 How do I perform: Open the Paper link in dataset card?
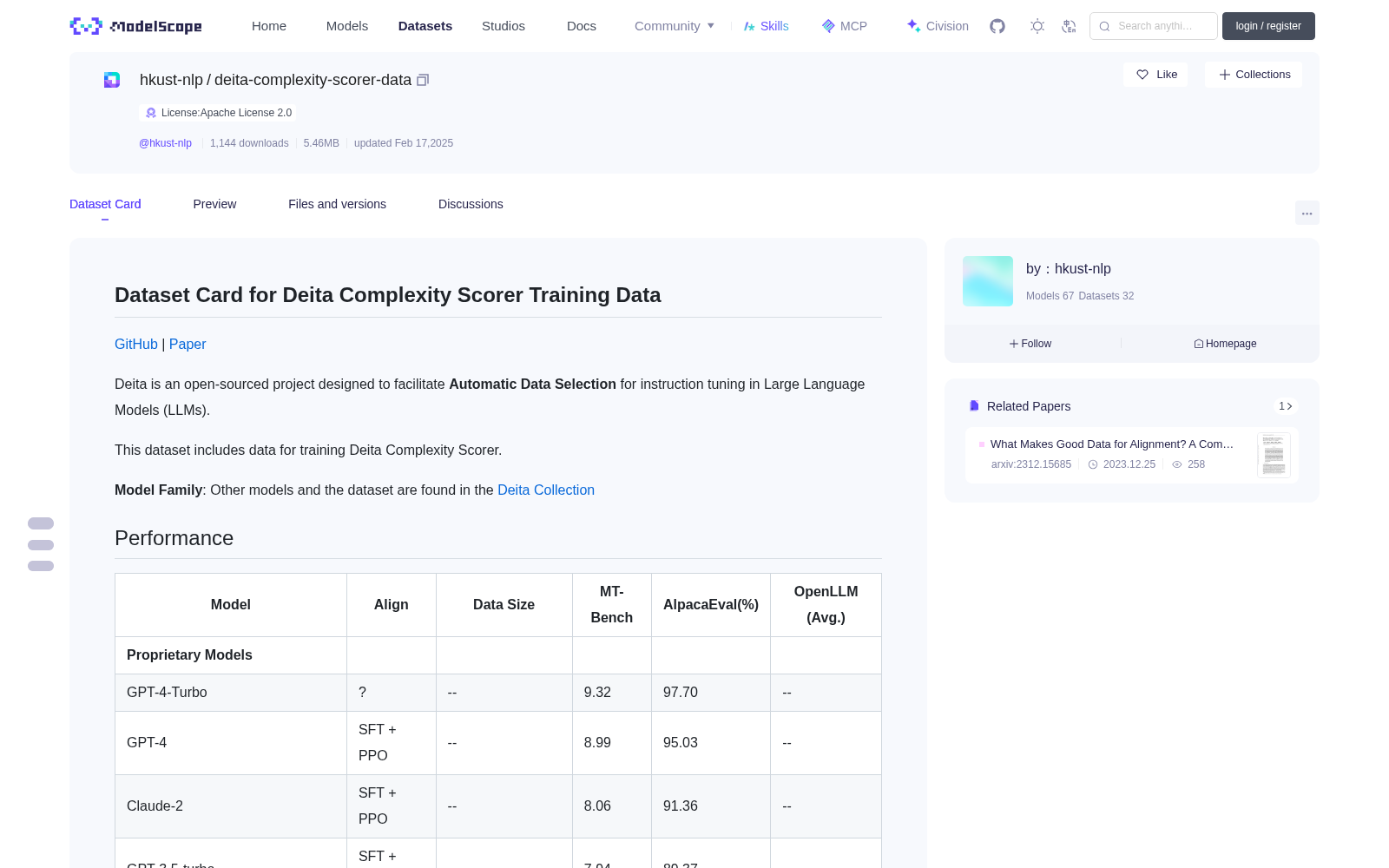188,345
